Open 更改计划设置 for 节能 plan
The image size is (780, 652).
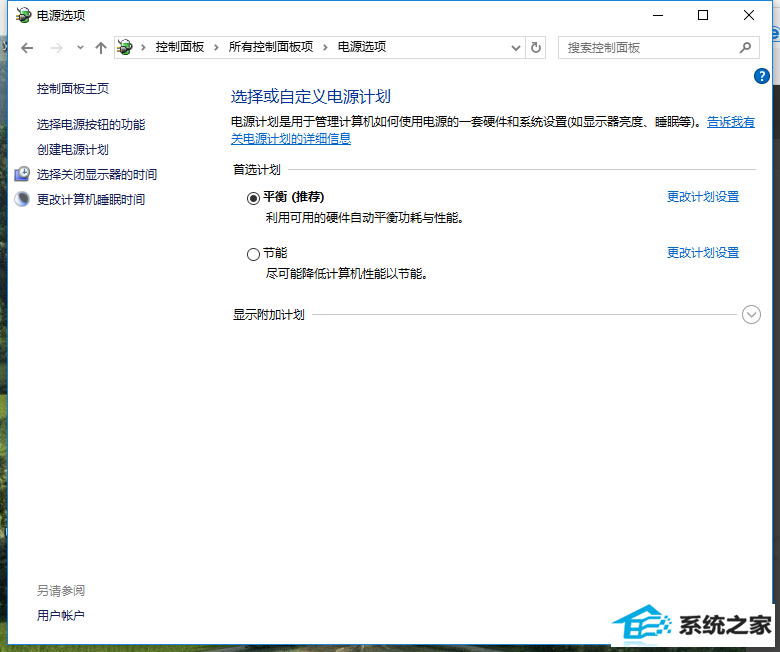click(x=703, y=253)
